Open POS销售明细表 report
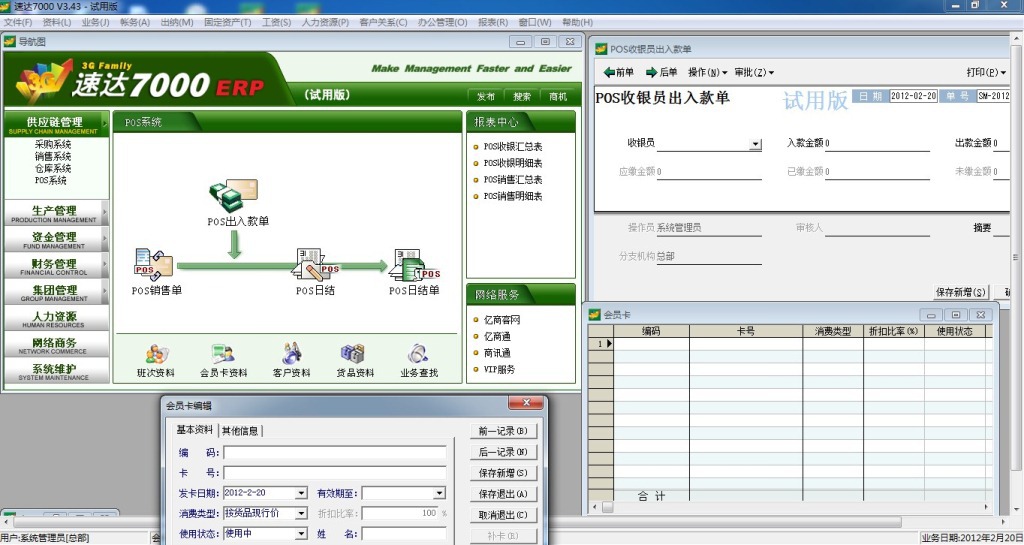This screenshot has width=1024, height=545. [x=513, y=196]
